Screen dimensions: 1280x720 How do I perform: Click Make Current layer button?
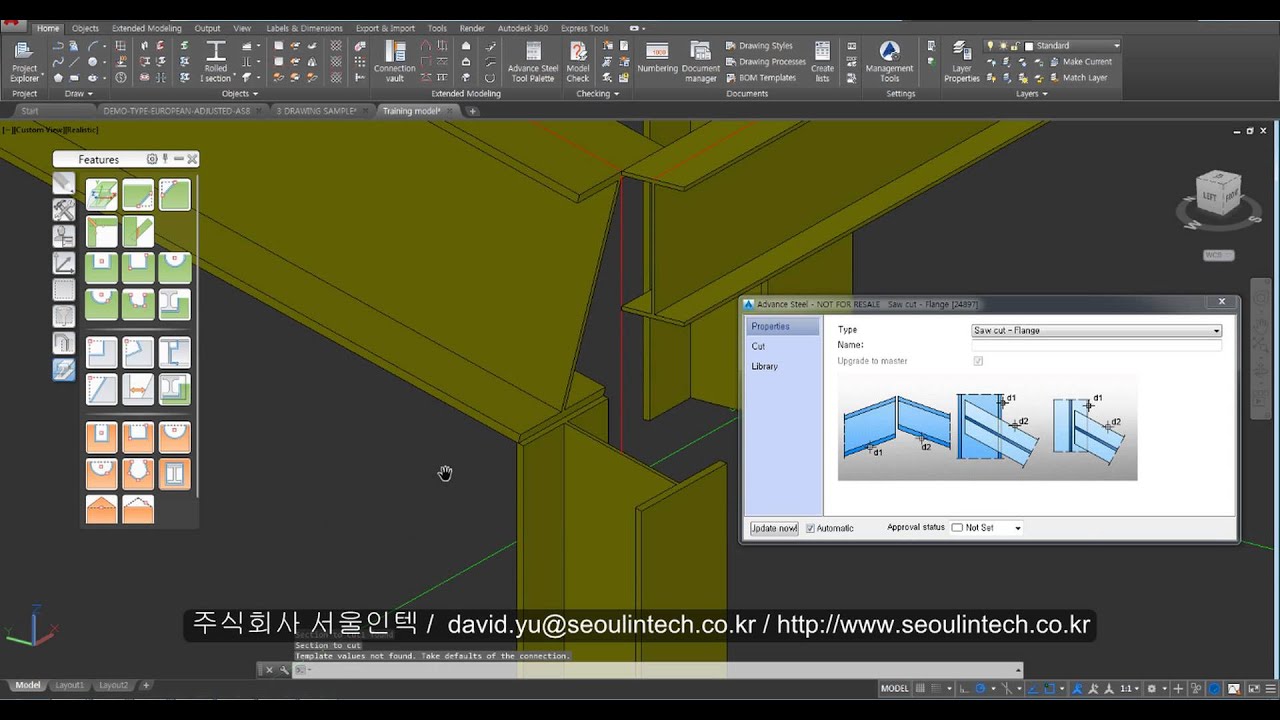[x=1080, y=61]
